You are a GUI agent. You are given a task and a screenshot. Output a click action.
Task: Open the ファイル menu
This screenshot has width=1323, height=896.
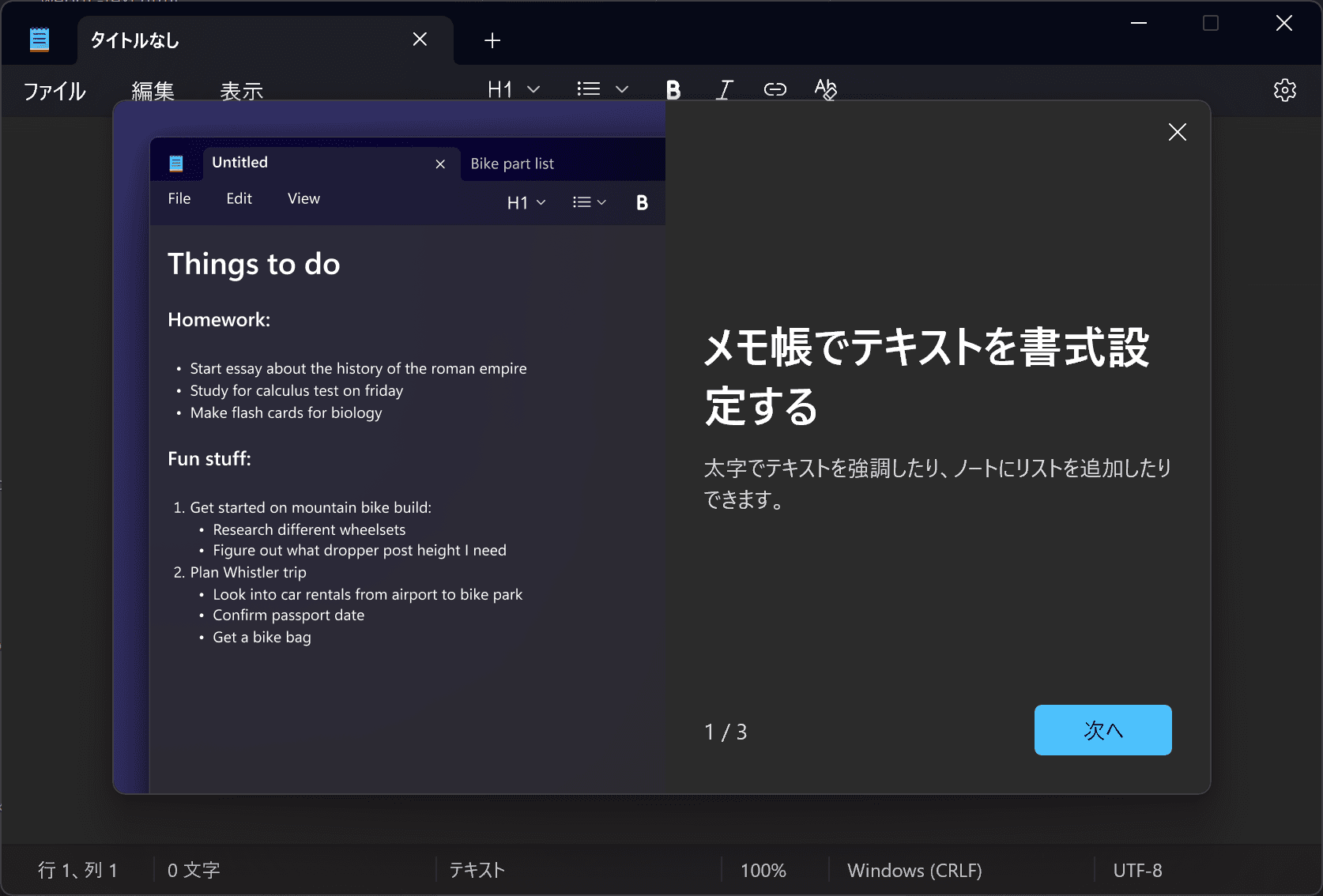[x=55, y=91]
